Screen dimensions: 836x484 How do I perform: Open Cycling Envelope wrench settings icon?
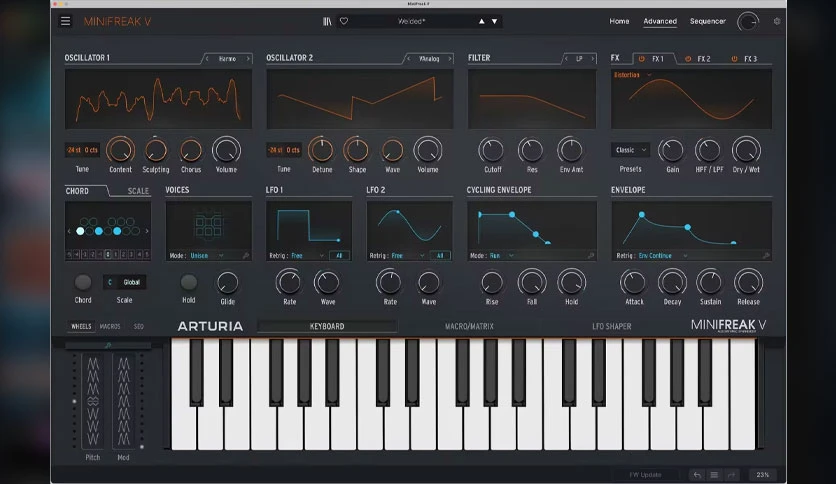tap(591, 256)
